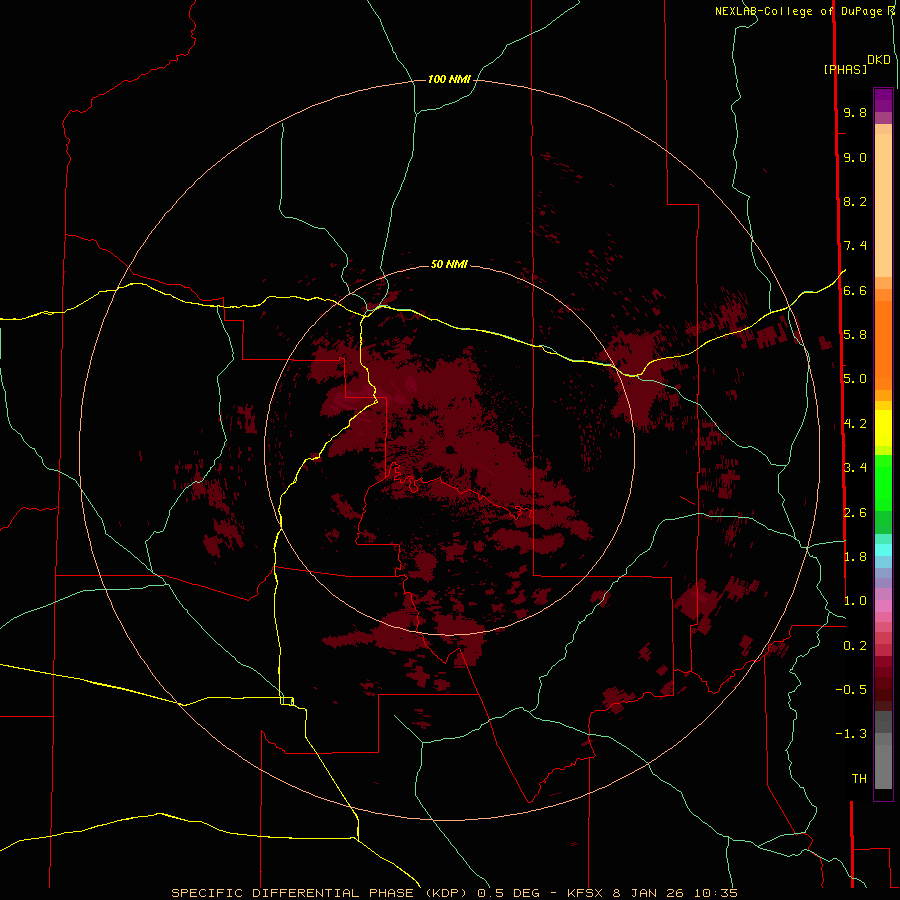This screenshot has width=900, height=900.
Task: Click the DKD legend label
Action: click(x=879, y=60)
